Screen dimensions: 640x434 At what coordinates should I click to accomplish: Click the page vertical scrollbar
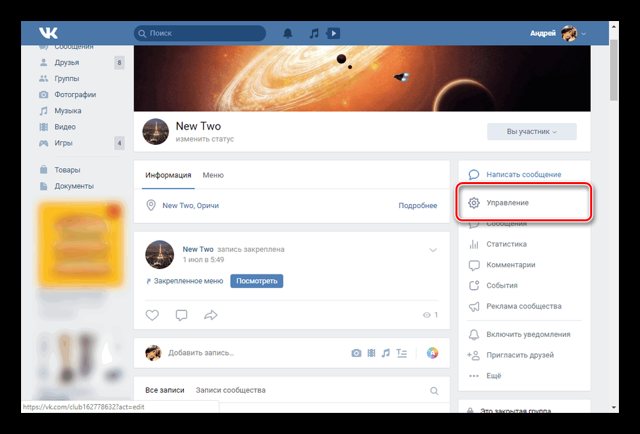614,70
